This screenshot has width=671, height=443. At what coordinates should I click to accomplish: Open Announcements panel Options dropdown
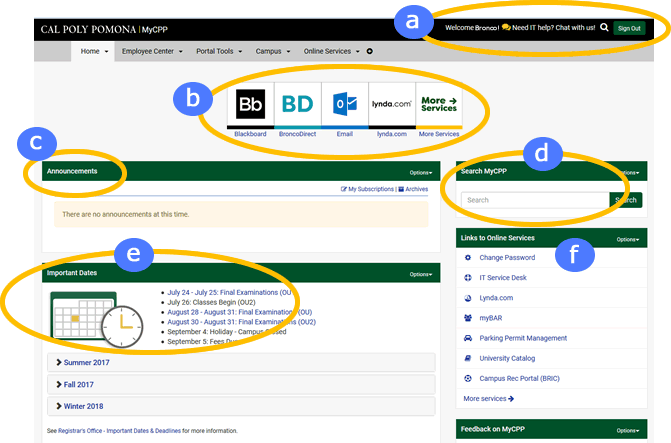pos(421,173)
